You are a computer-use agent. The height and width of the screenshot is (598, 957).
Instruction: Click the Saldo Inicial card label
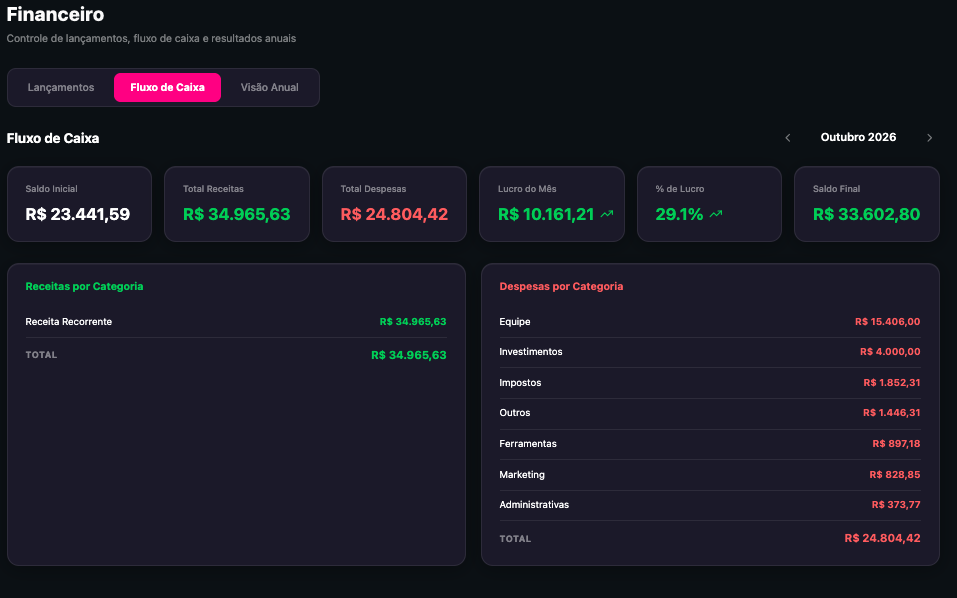coord(51,189)
